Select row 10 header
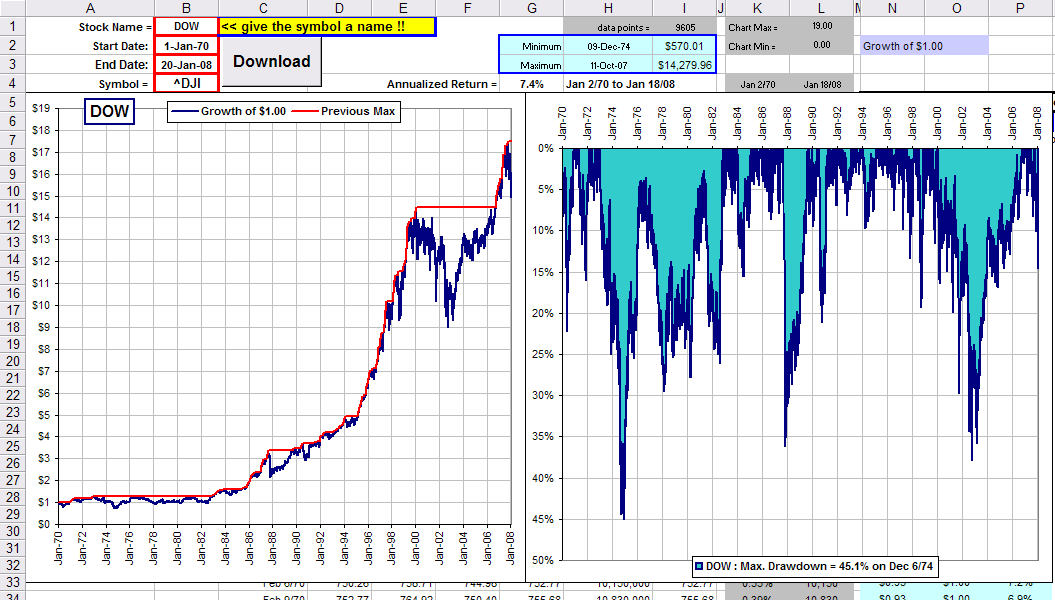This screenshot has width=1055, height=600. pos(13,191)
